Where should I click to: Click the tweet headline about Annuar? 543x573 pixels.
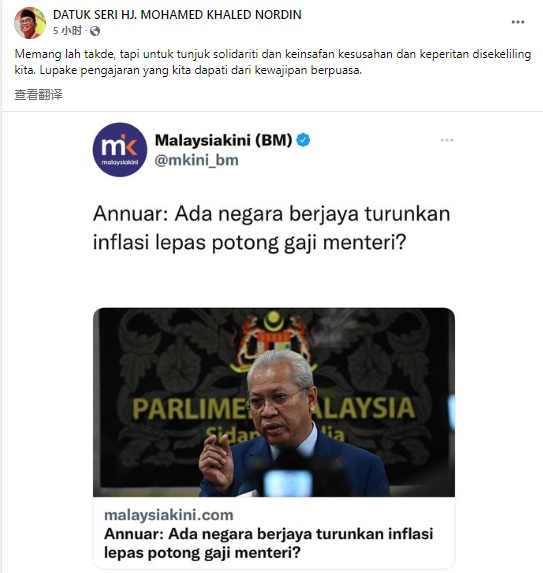click(x=272, y=228)
